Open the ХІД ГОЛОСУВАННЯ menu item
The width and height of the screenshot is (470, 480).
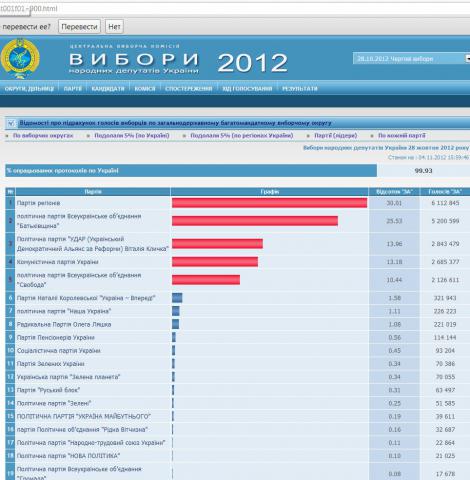pos(247,89)
